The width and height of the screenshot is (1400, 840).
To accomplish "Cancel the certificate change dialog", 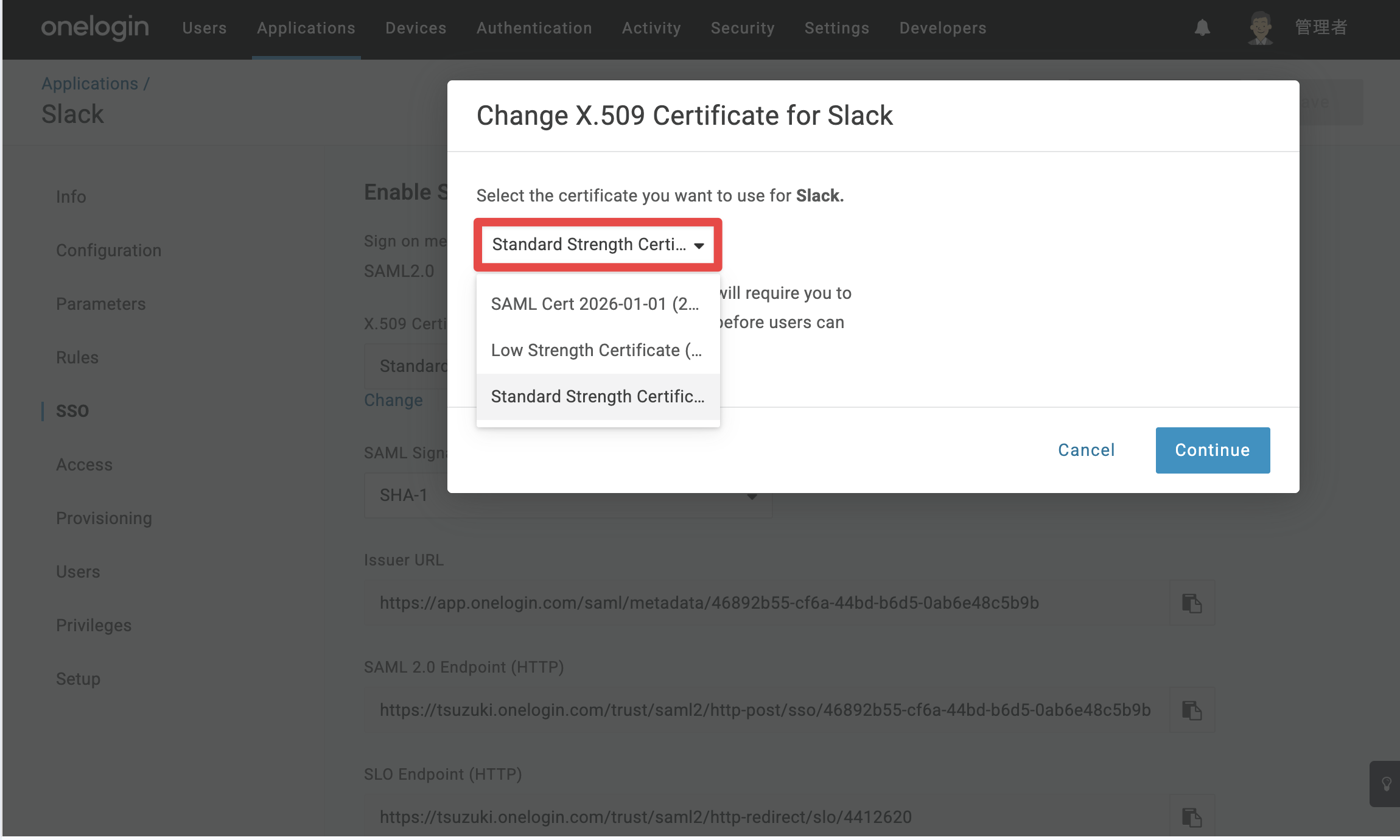I will point(1086,450).
